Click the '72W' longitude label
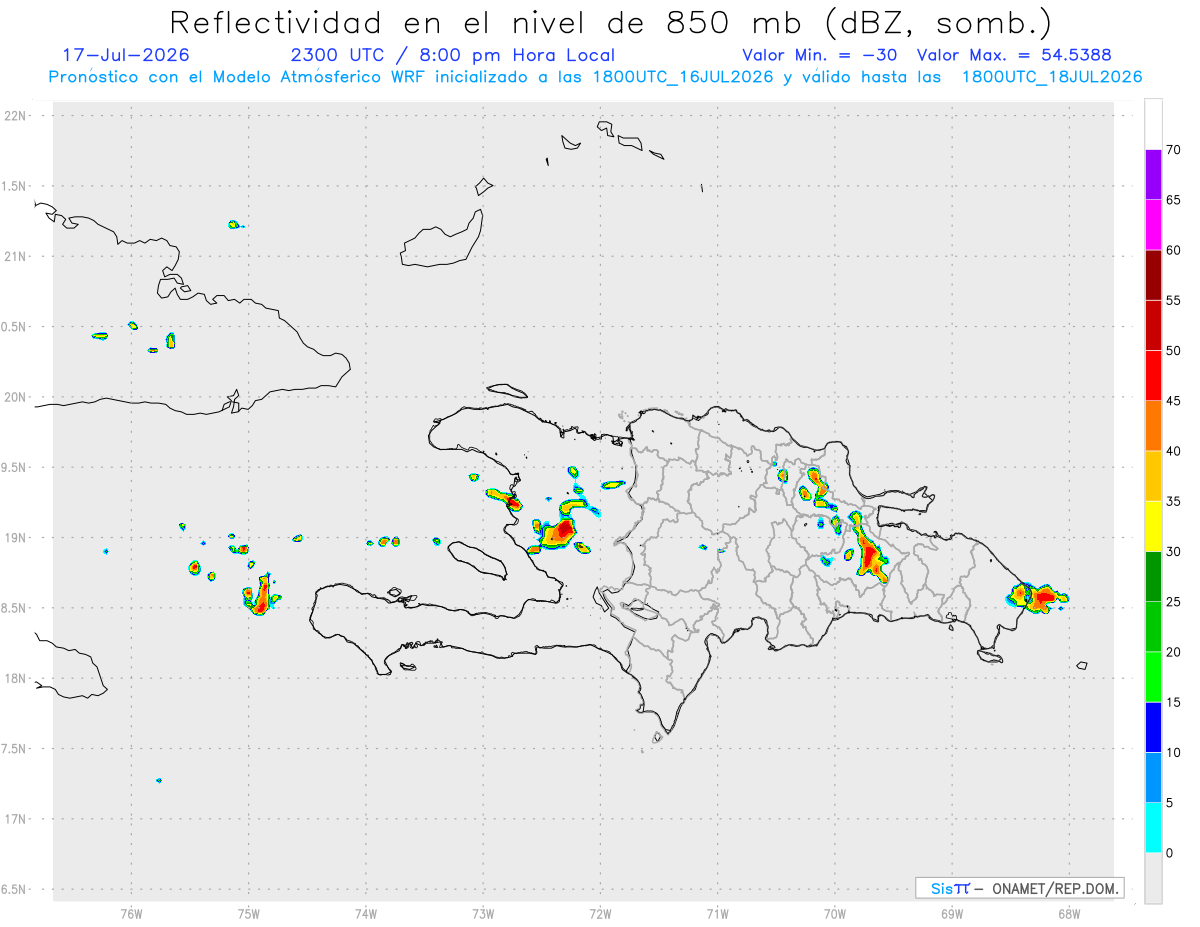 tap(600, 913)
